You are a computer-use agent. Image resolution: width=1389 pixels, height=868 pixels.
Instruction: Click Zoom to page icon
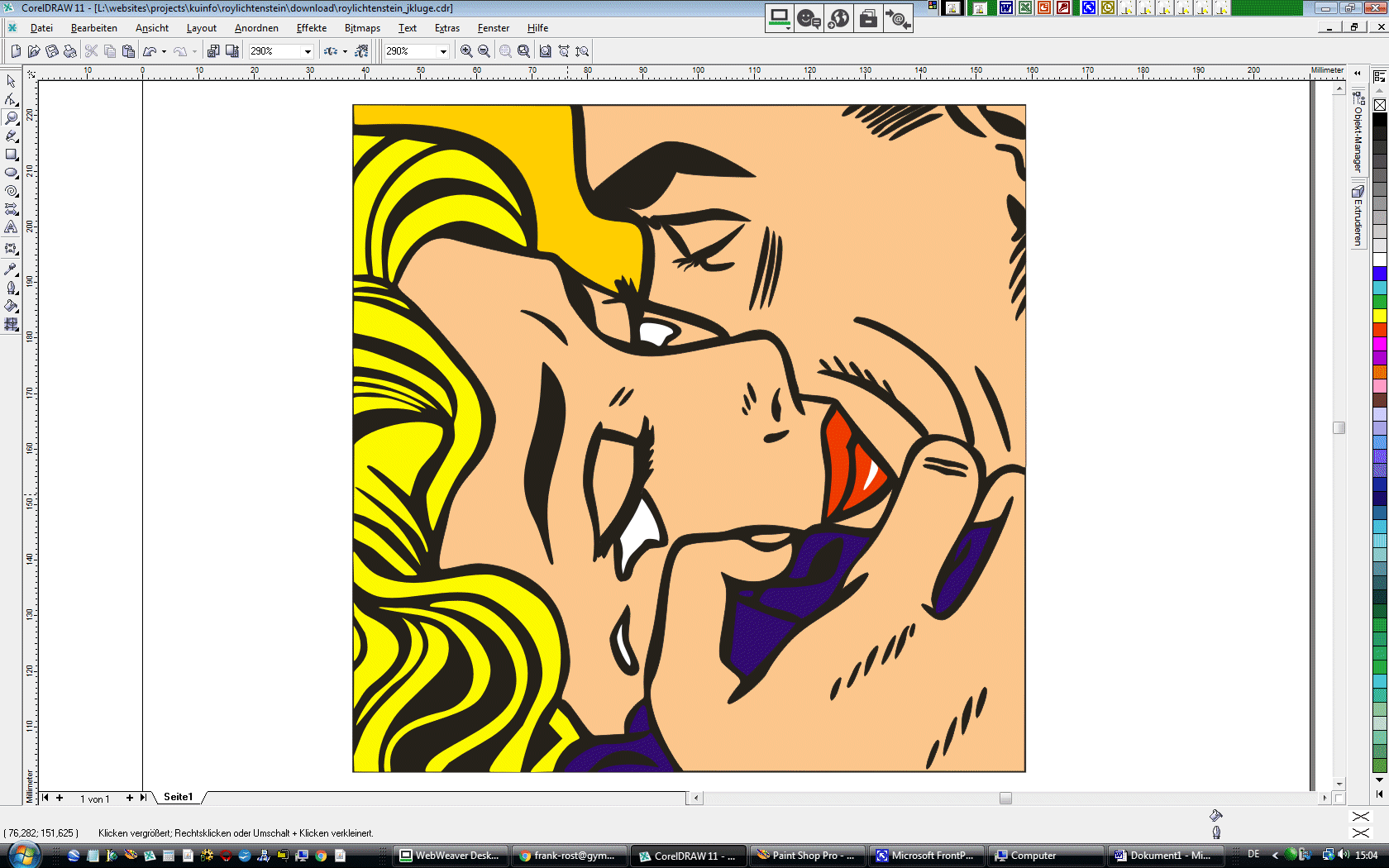coord(546,51)
